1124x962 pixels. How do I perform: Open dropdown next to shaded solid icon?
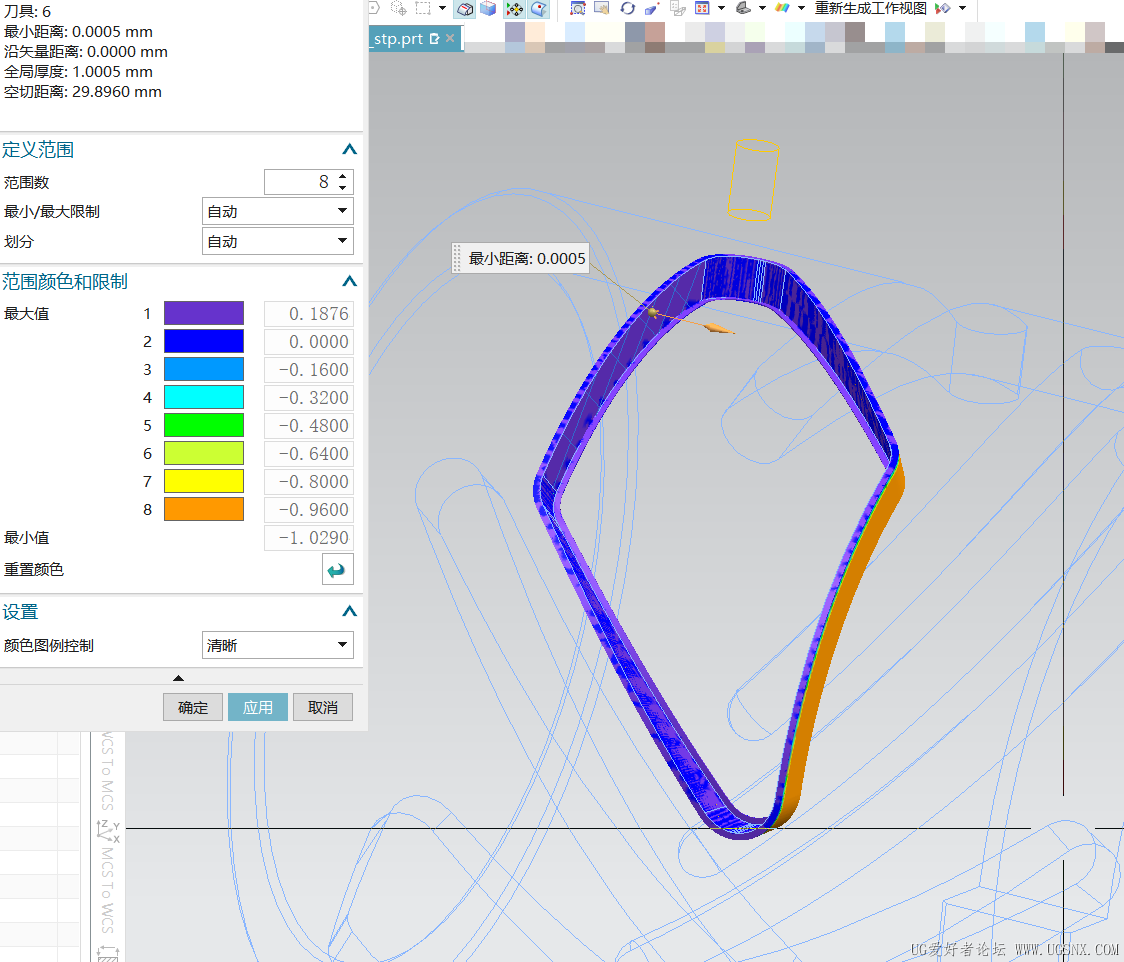coord(762,9)
